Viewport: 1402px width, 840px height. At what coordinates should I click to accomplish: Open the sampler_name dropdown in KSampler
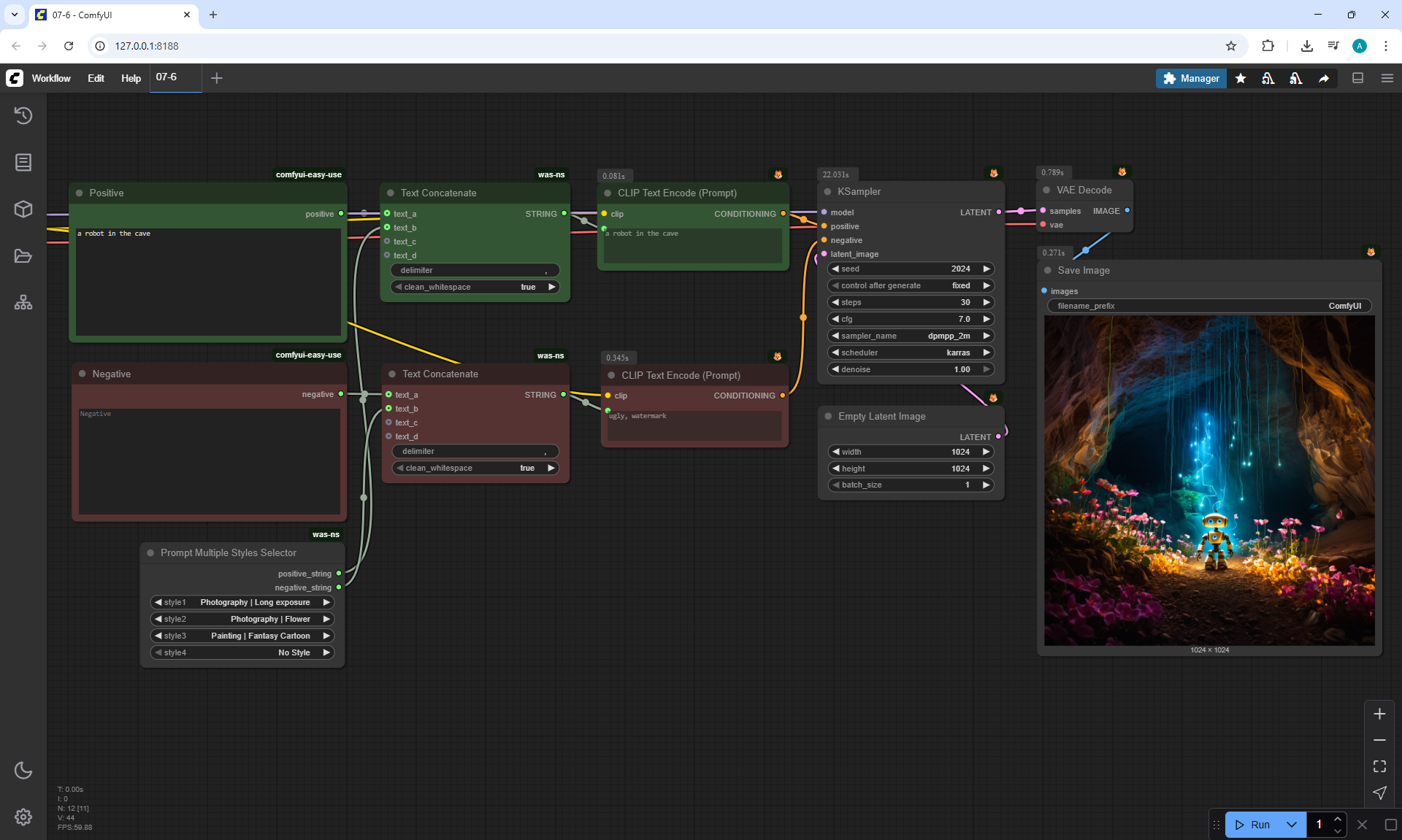(910, 336)
